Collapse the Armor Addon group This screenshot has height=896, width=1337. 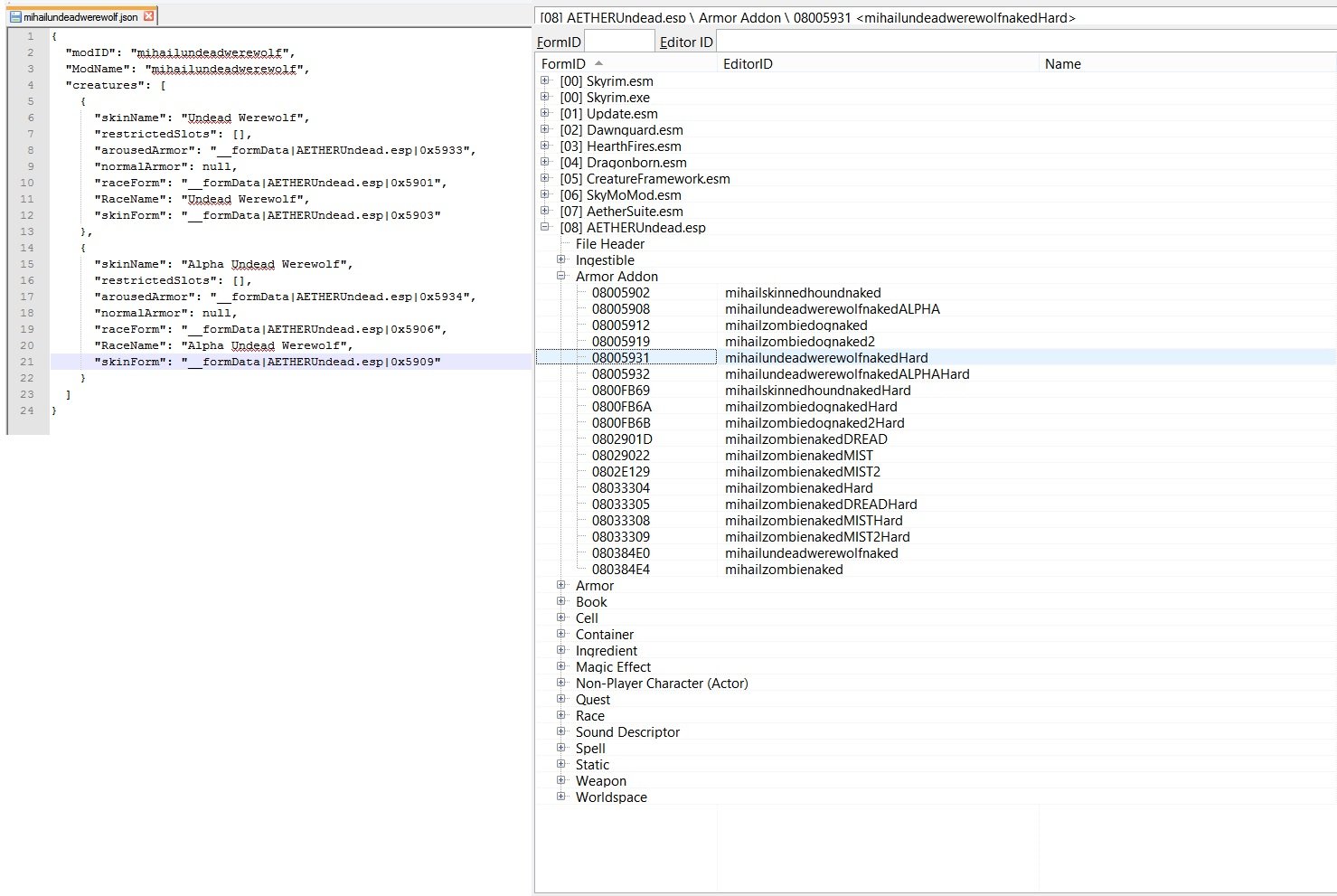(561, 277)
